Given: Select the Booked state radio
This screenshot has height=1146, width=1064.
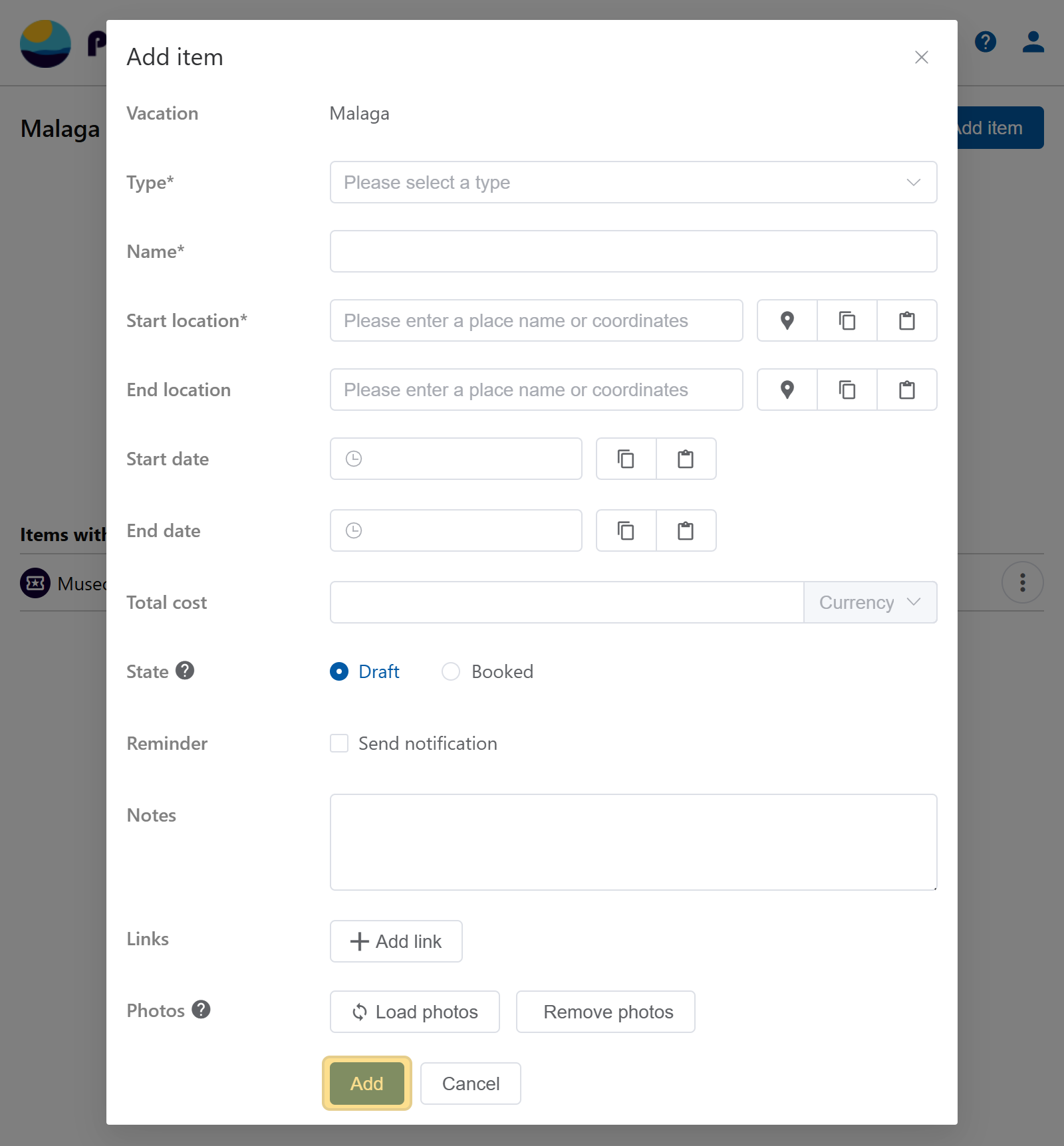Looking at the screenshot, I should tap(451, 671).
